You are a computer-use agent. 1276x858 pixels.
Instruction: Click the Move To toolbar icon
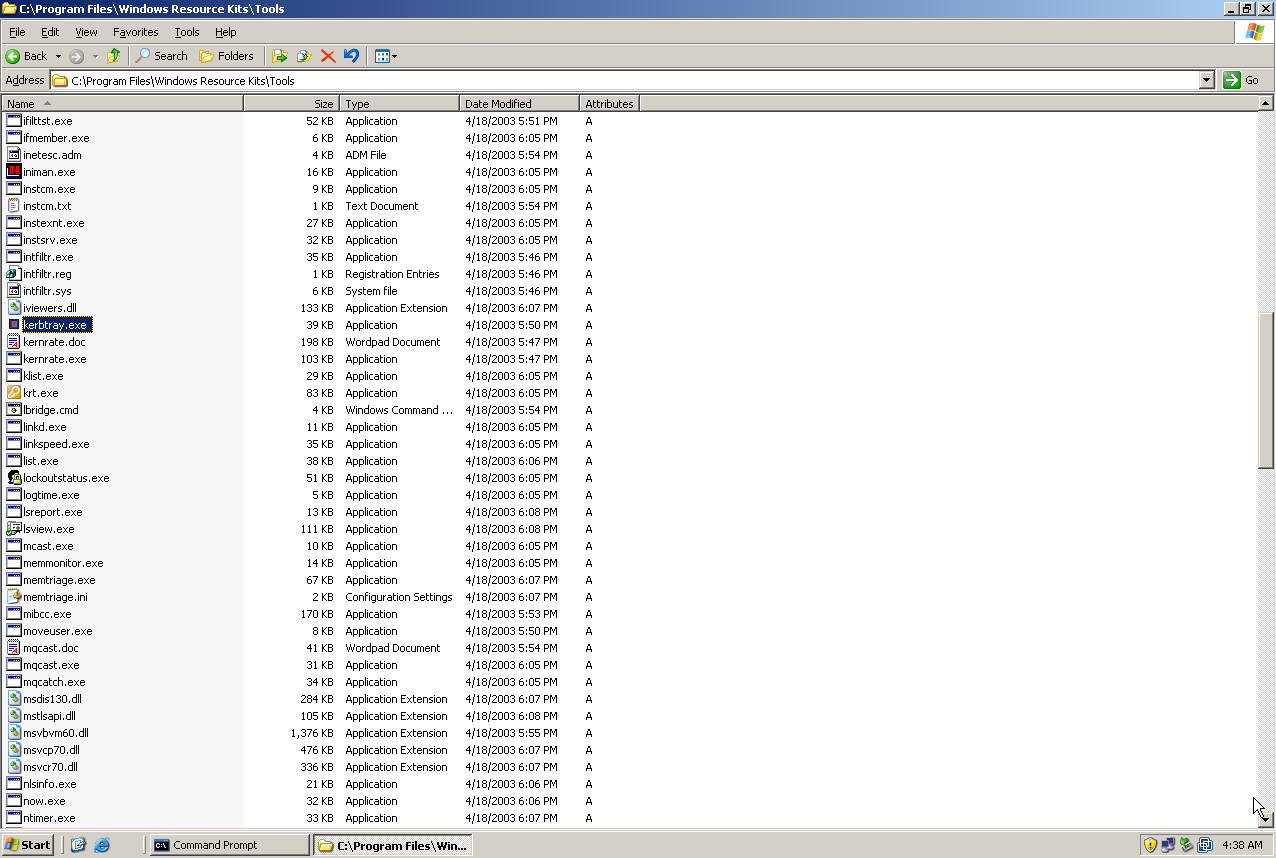click(x=280, y=56)
